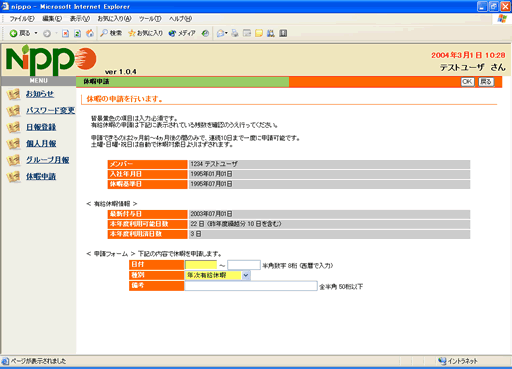Click the Forward arrow icon
This screenshot has width=512, height=369.
[47, 33]
